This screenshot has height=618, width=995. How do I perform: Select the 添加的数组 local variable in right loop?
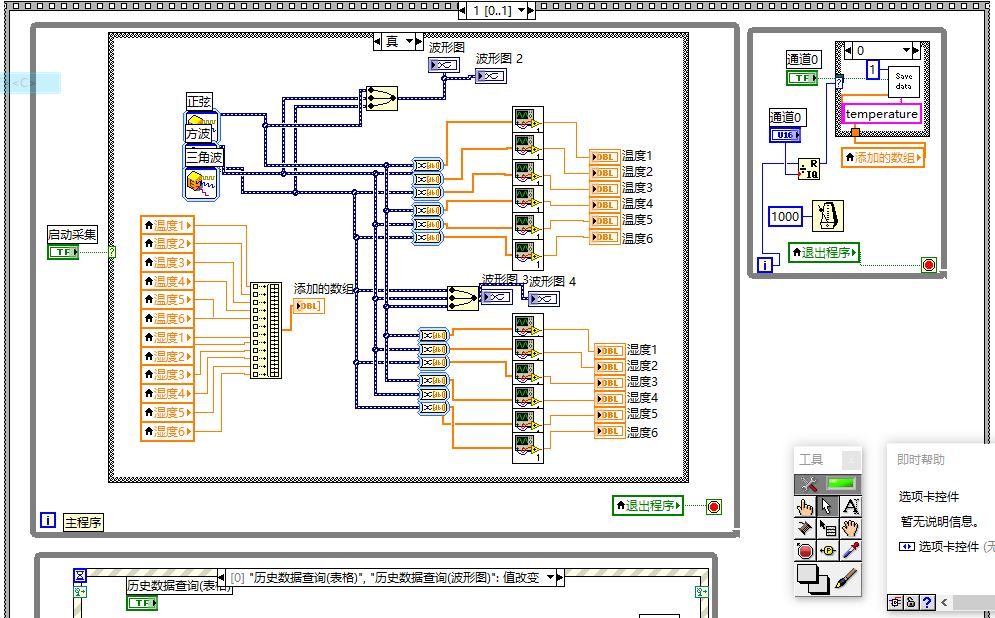coord(881,157)
